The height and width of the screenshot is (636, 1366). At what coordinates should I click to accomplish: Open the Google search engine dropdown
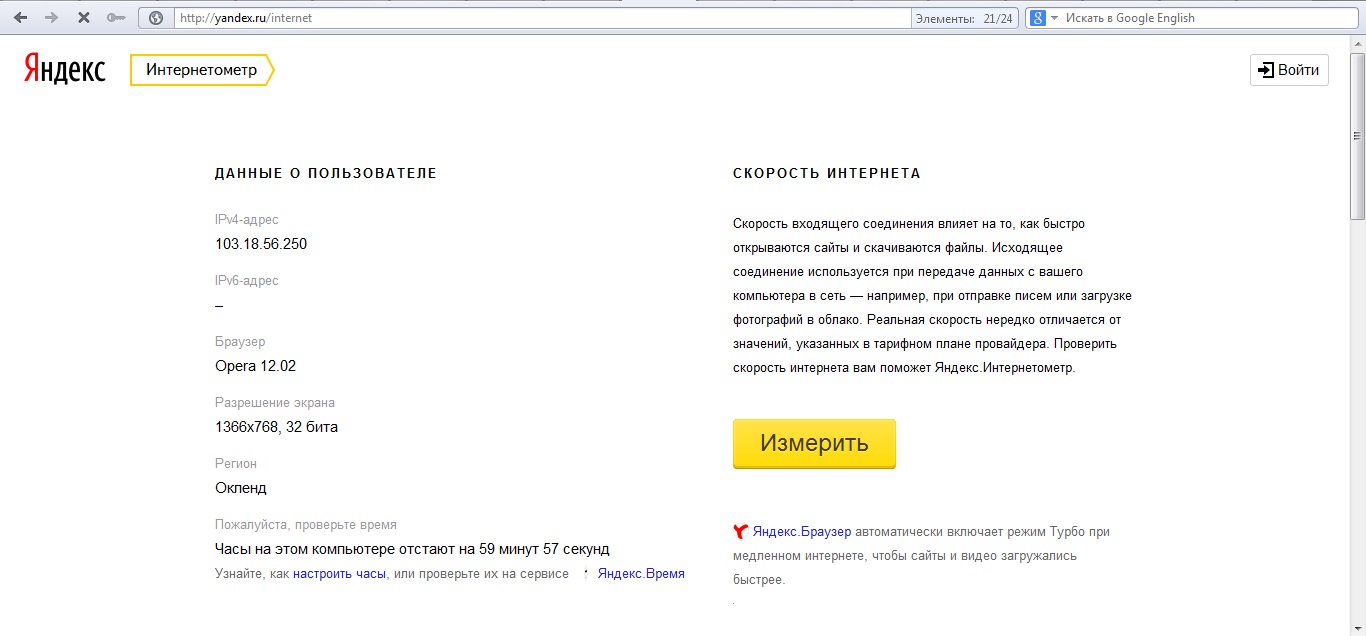(x=1044, y=18)
